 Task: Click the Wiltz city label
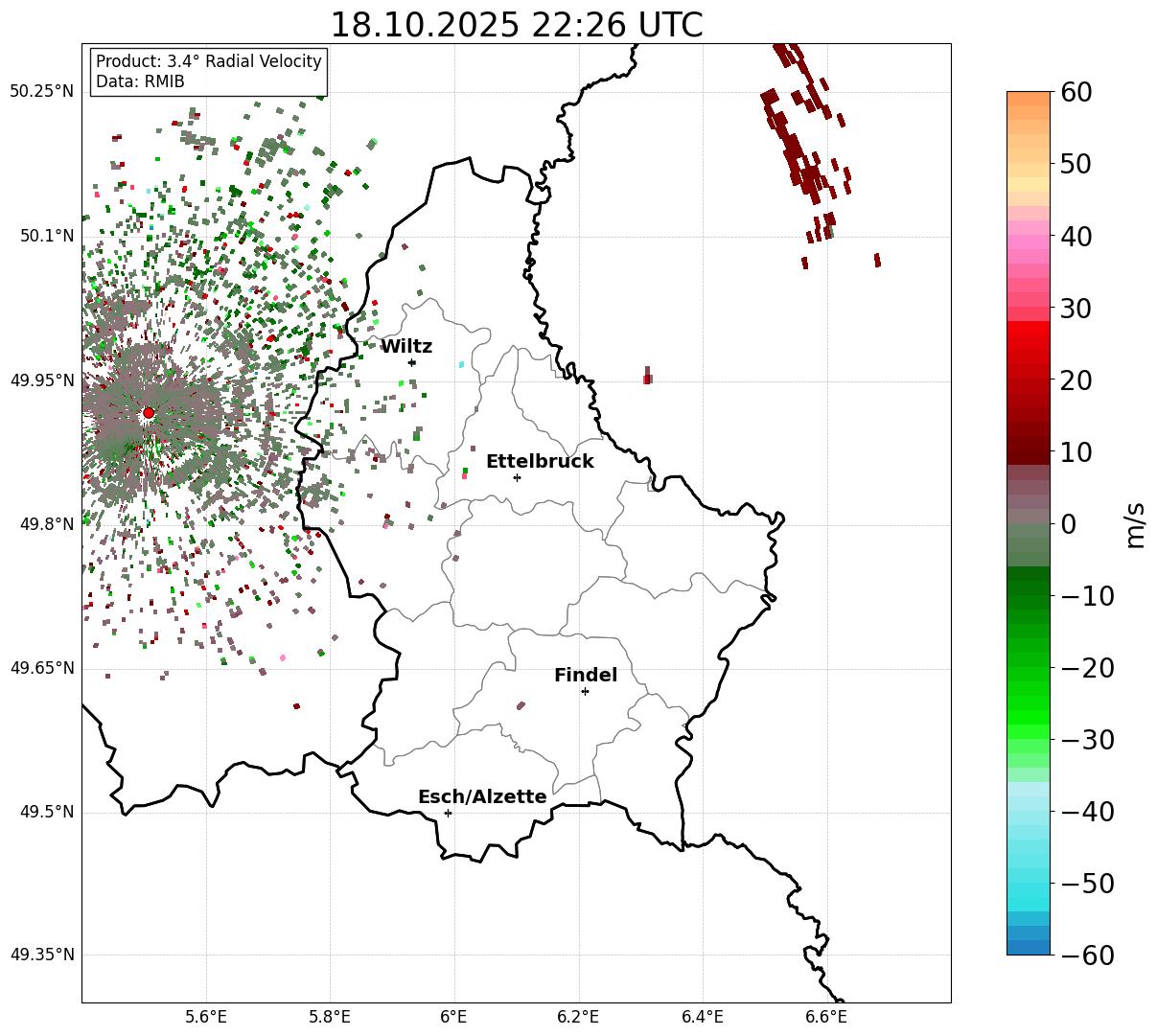tap(406, 347)
